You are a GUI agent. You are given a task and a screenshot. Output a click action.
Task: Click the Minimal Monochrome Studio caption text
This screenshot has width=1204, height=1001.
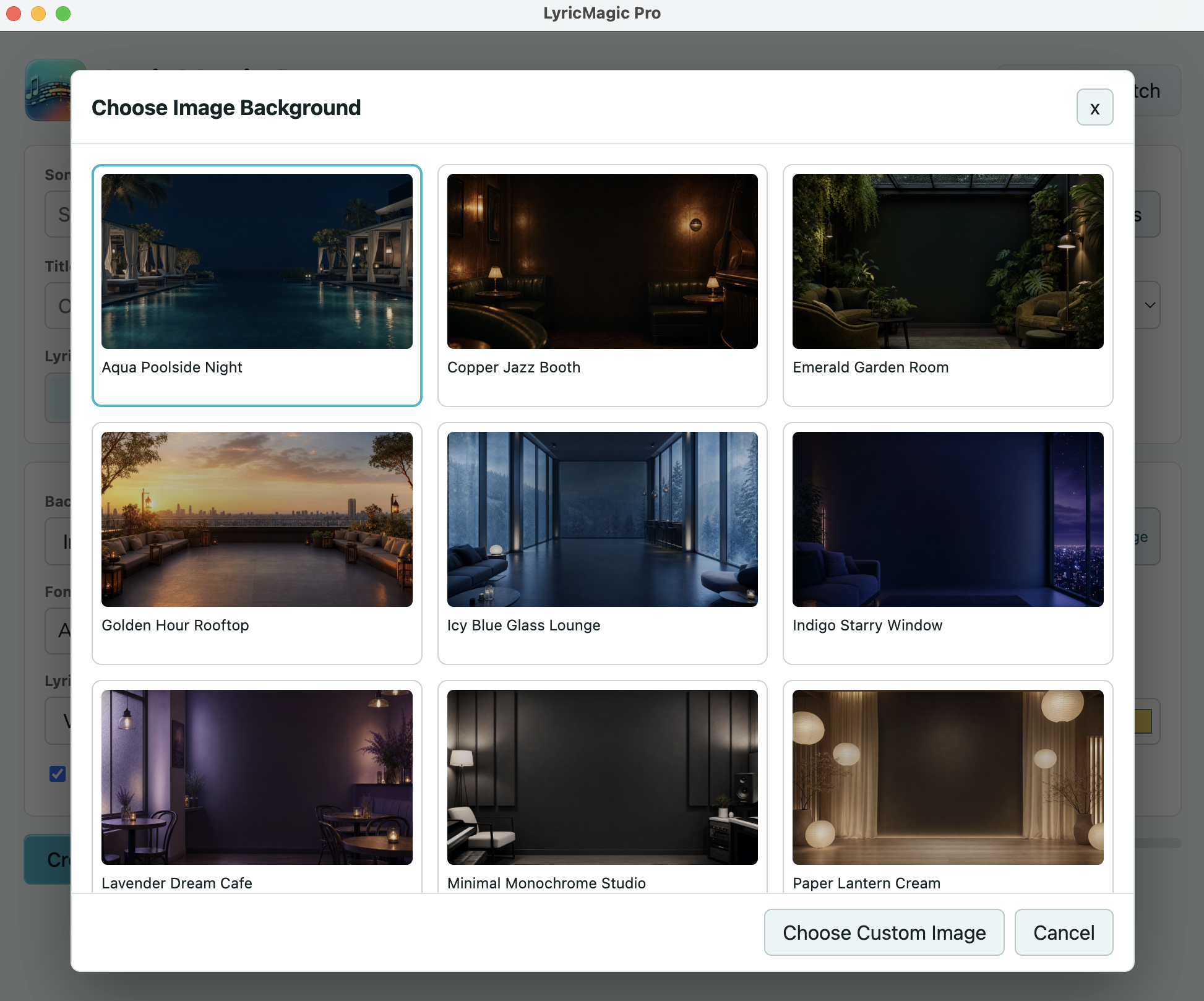point(546,883)
